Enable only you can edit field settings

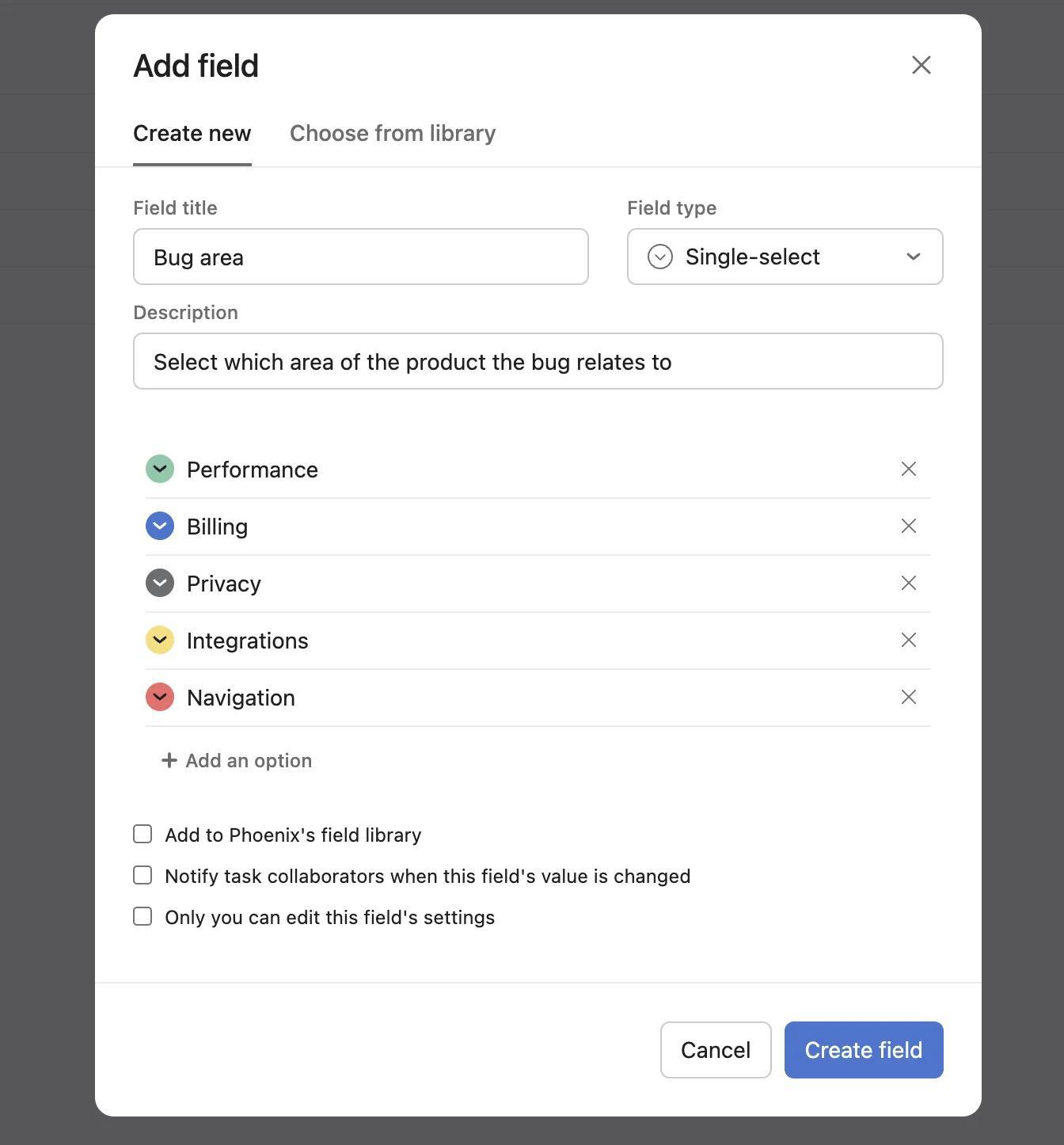pyautogui.click(x=142, y=916)
